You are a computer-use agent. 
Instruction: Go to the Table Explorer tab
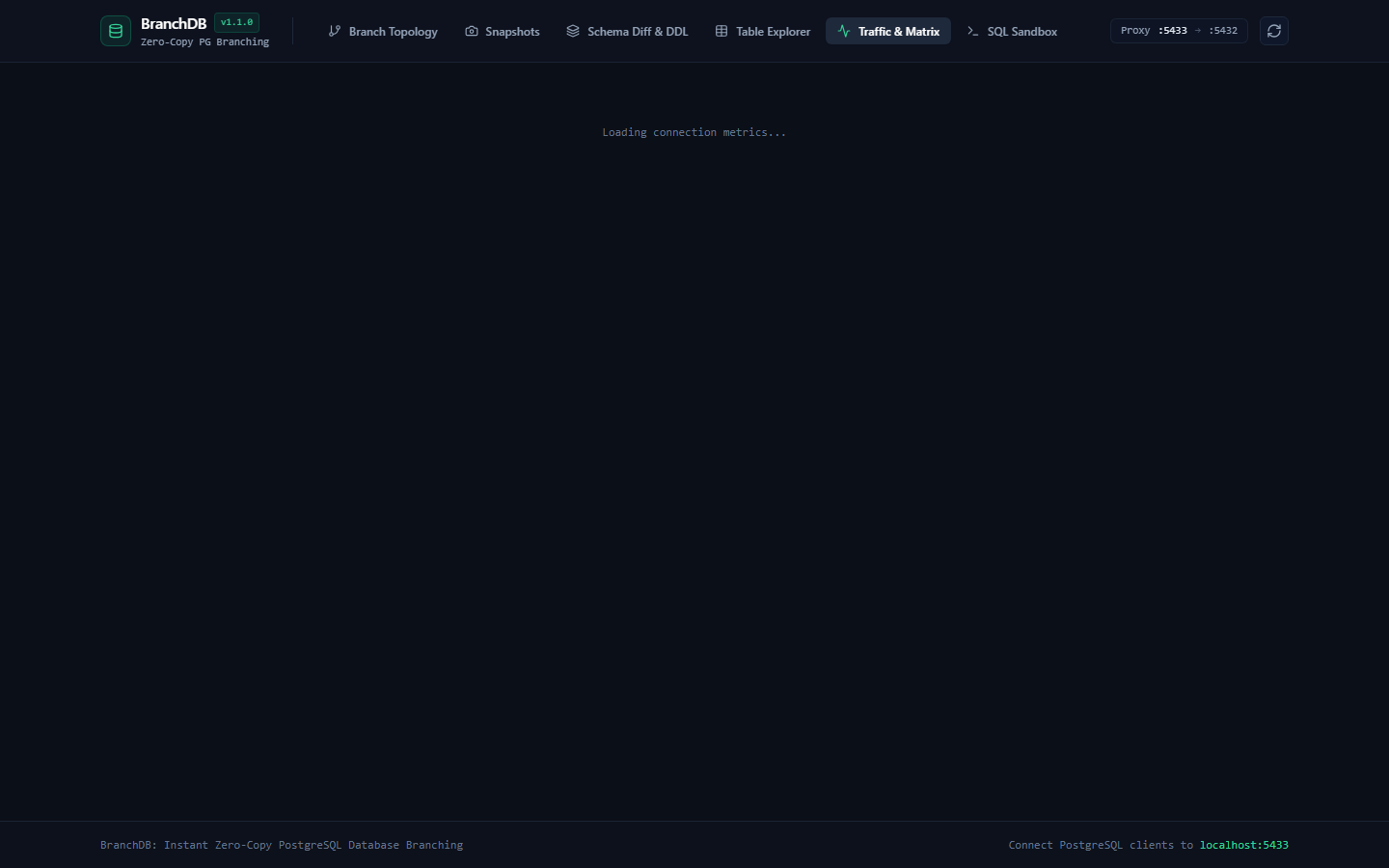pyautogui.click(x=763, y=31)
